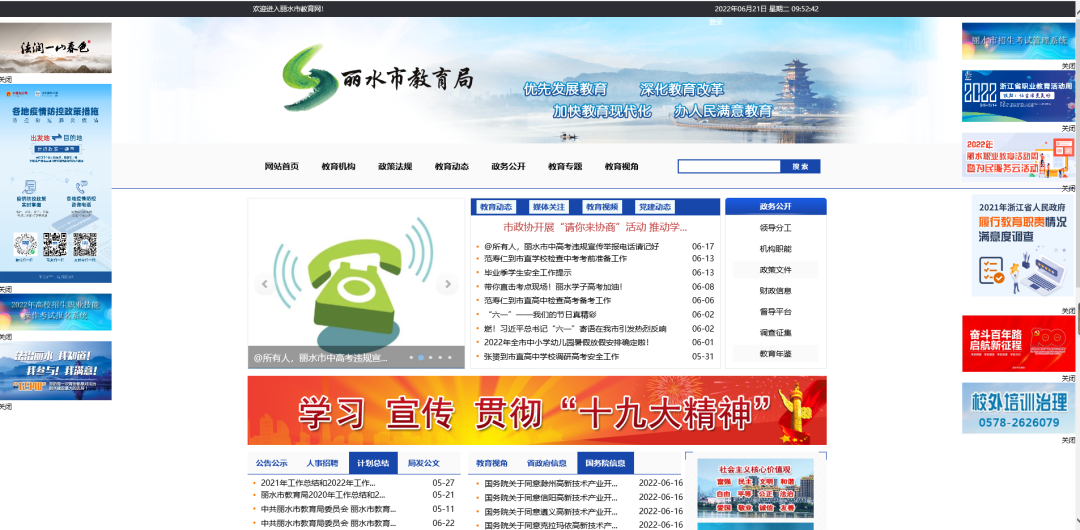
Task: Open 教育机构 navigation item
Action: [x=338, y=166]
